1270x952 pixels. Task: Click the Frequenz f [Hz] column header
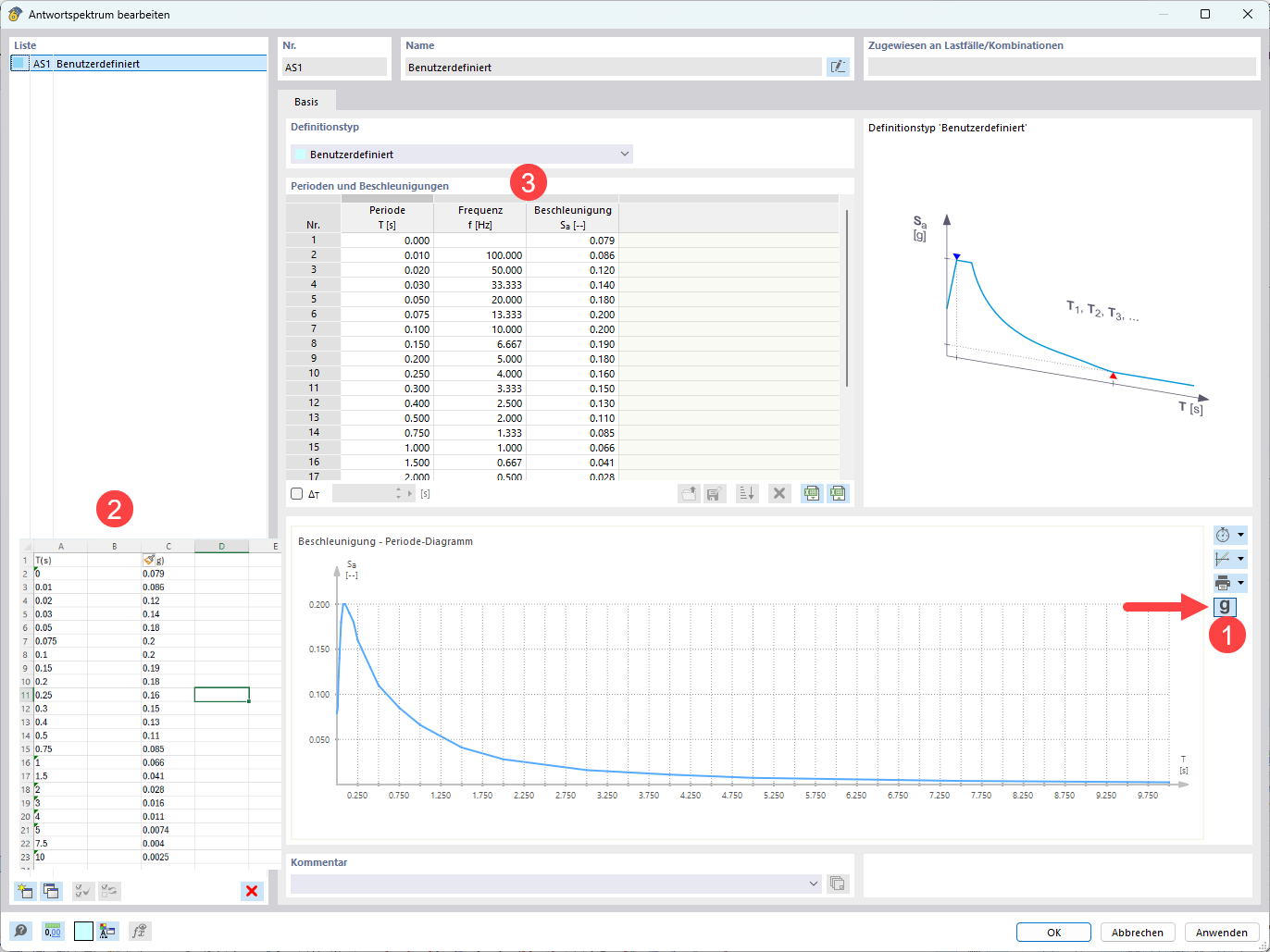479,217
